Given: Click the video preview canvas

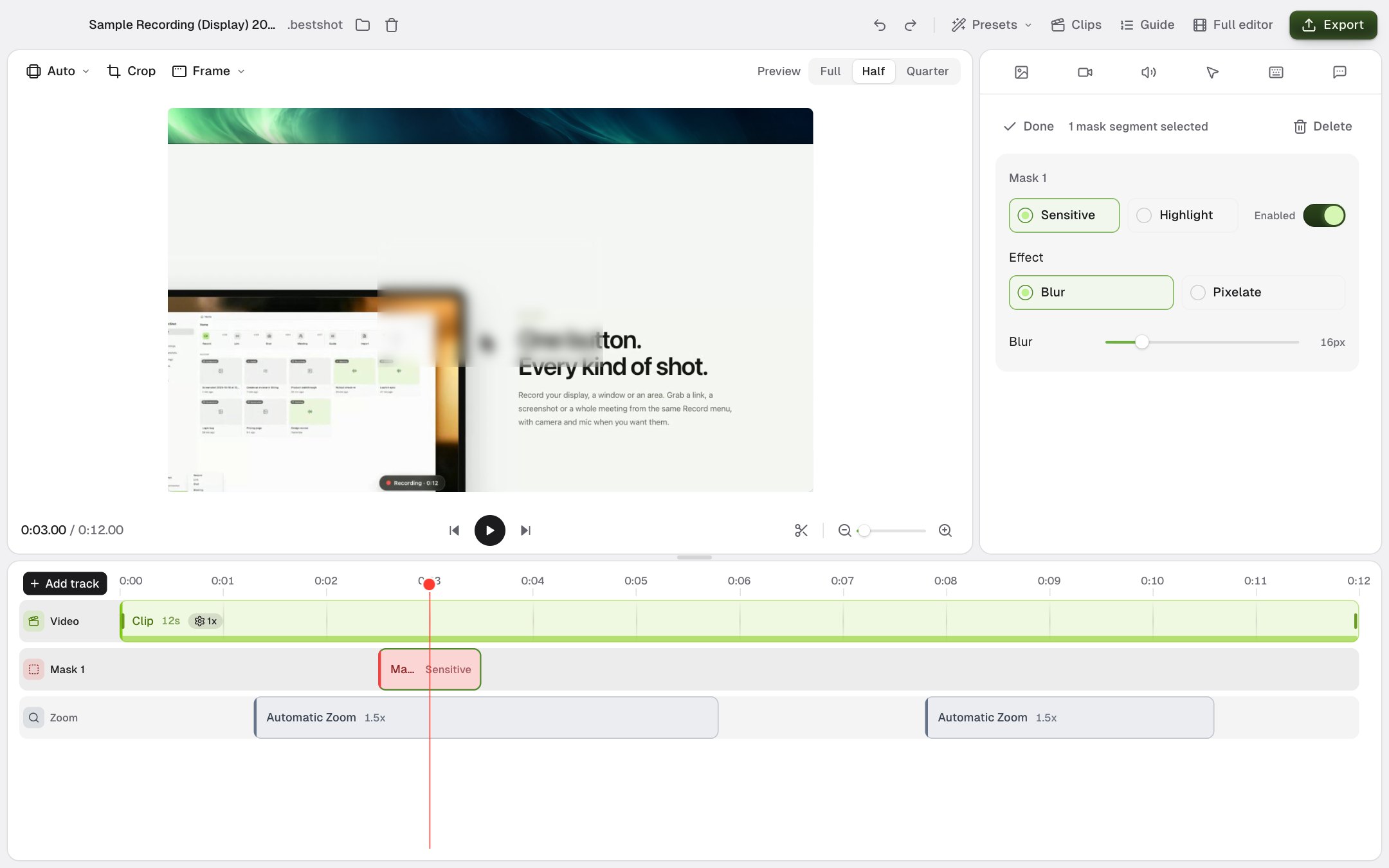Looking at the screenshot, I should click(x=490, y=300).
